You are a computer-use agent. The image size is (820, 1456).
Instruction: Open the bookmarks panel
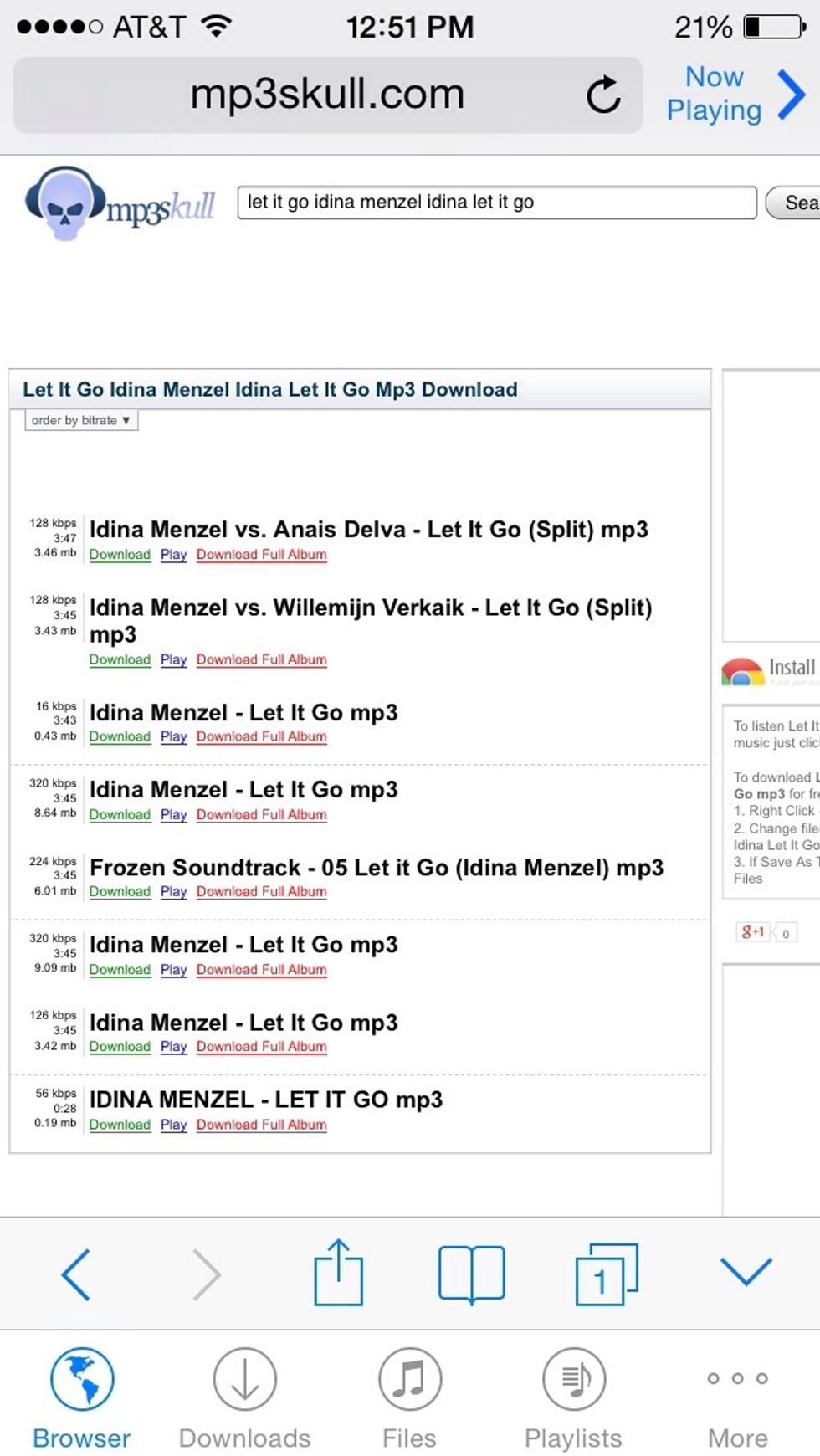(x=472, y=1273)
